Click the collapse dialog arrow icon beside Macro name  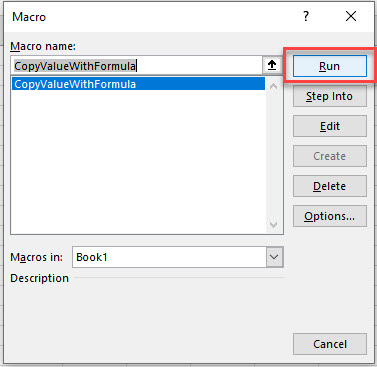(x=272, y=65)
